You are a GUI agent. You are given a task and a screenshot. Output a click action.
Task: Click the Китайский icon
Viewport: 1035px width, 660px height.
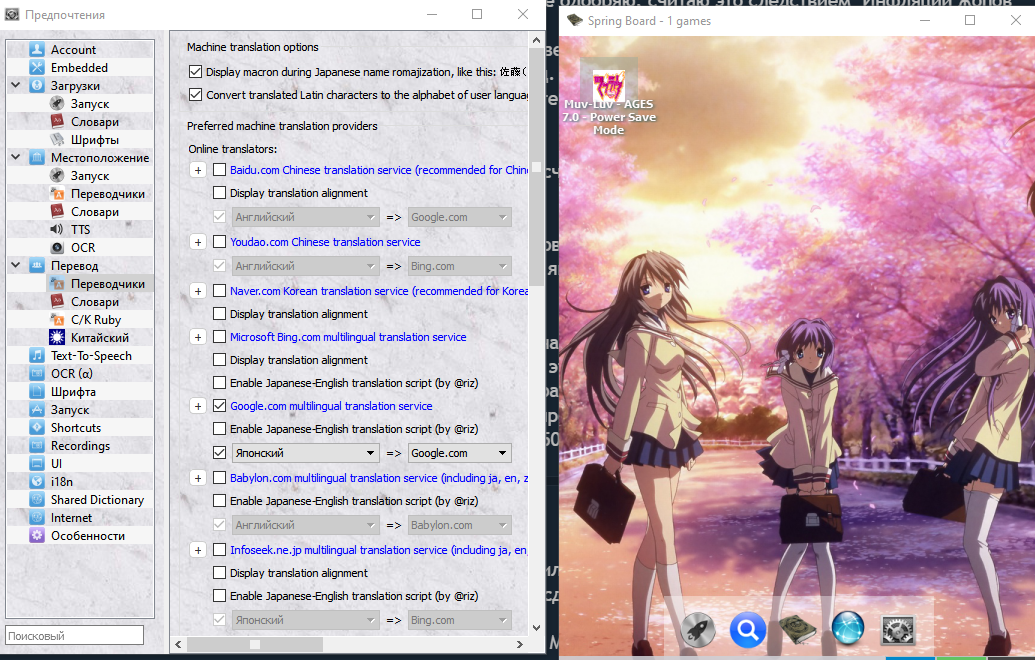pos(57,338)
